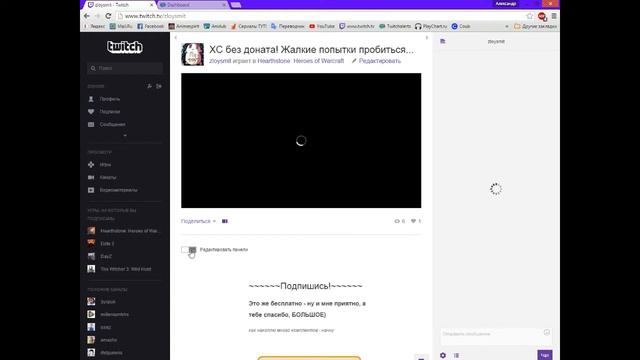Open the Chrome hamburger menu
Image resolution: width=640 pixels, height=360 pixels.
click(554, 16)
